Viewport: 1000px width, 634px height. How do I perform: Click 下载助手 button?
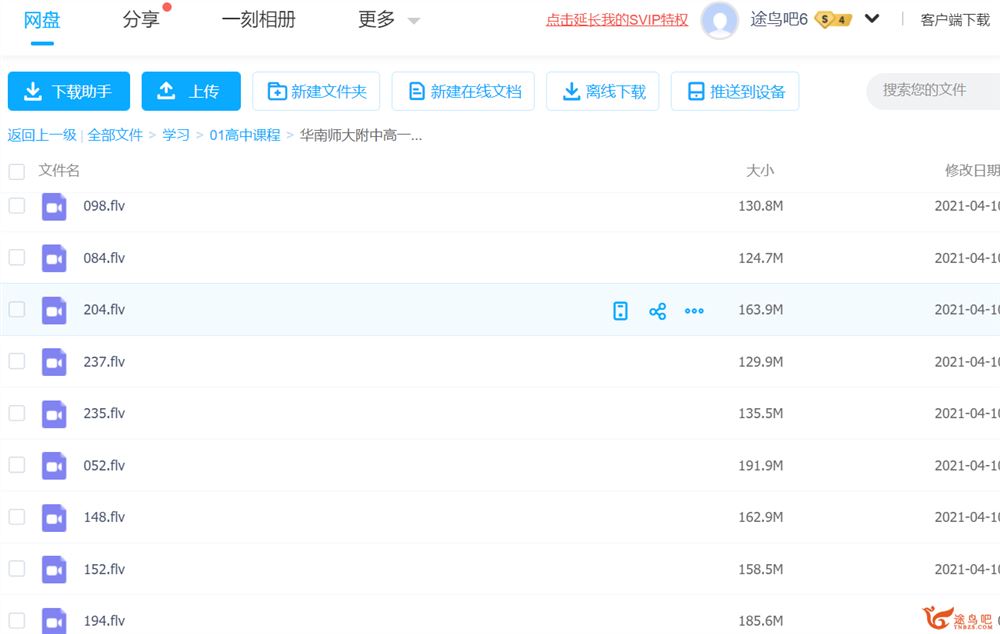tap(69, 91)
